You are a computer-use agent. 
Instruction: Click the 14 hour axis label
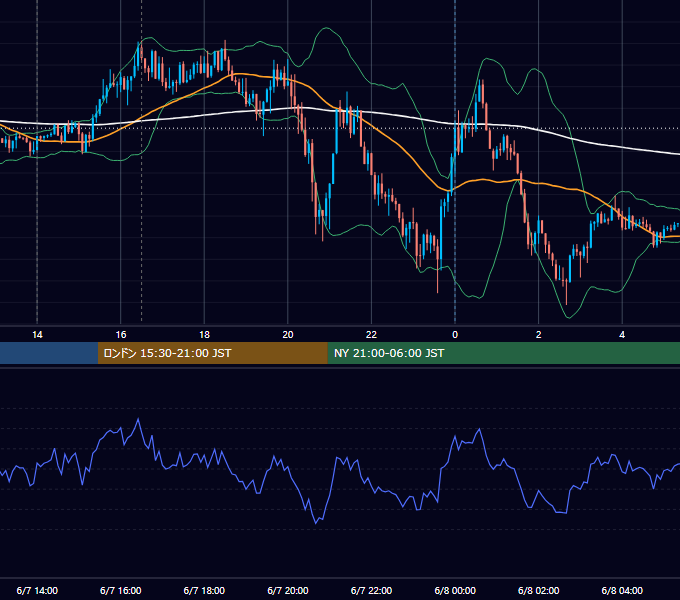pos(37,335)
